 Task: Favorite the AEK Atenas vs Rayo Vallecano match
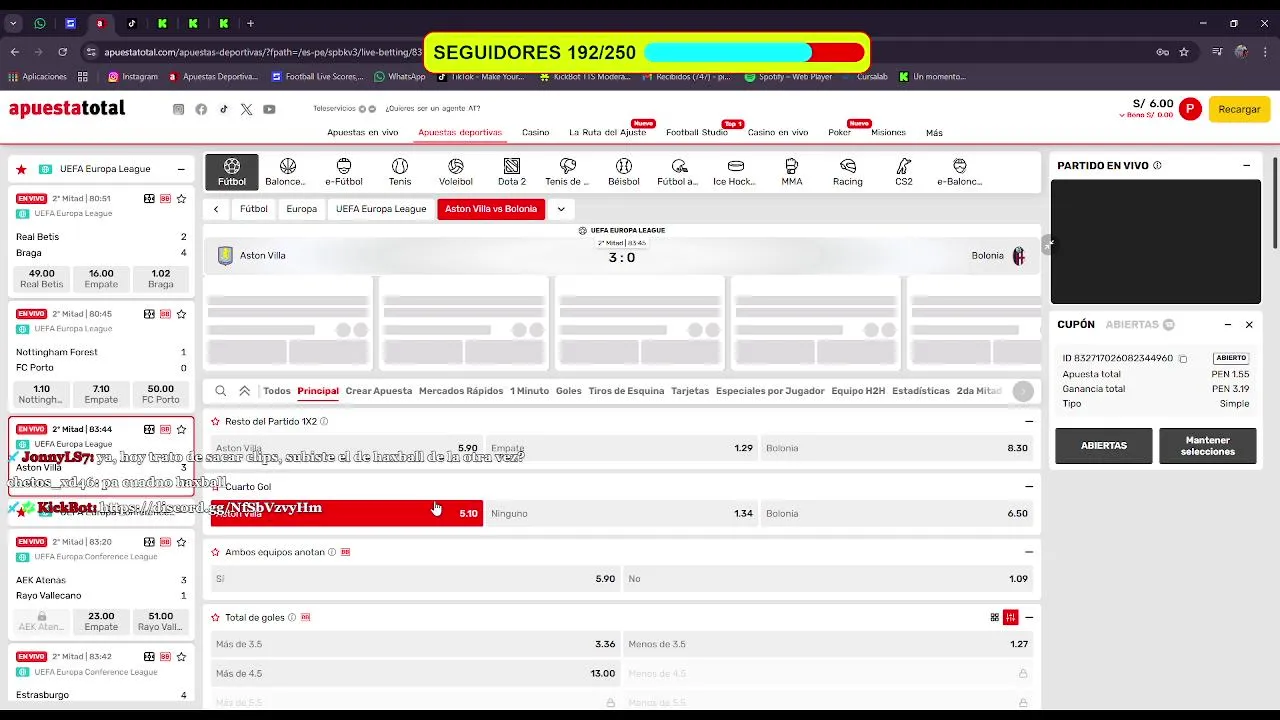point(181,542)
